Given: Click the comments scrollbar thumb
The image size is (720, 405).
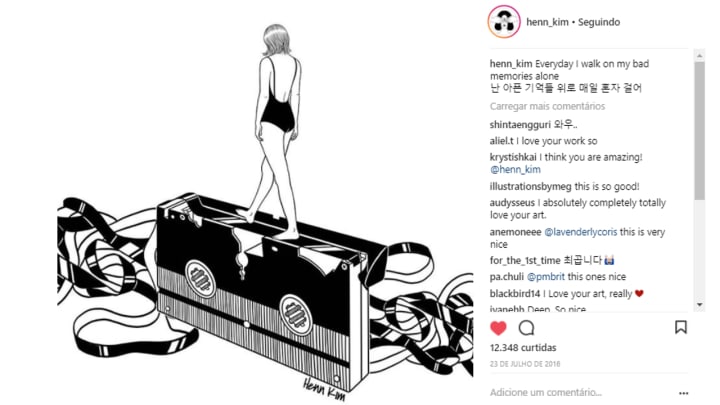Looking at the screenshot, I should (699, 131).
